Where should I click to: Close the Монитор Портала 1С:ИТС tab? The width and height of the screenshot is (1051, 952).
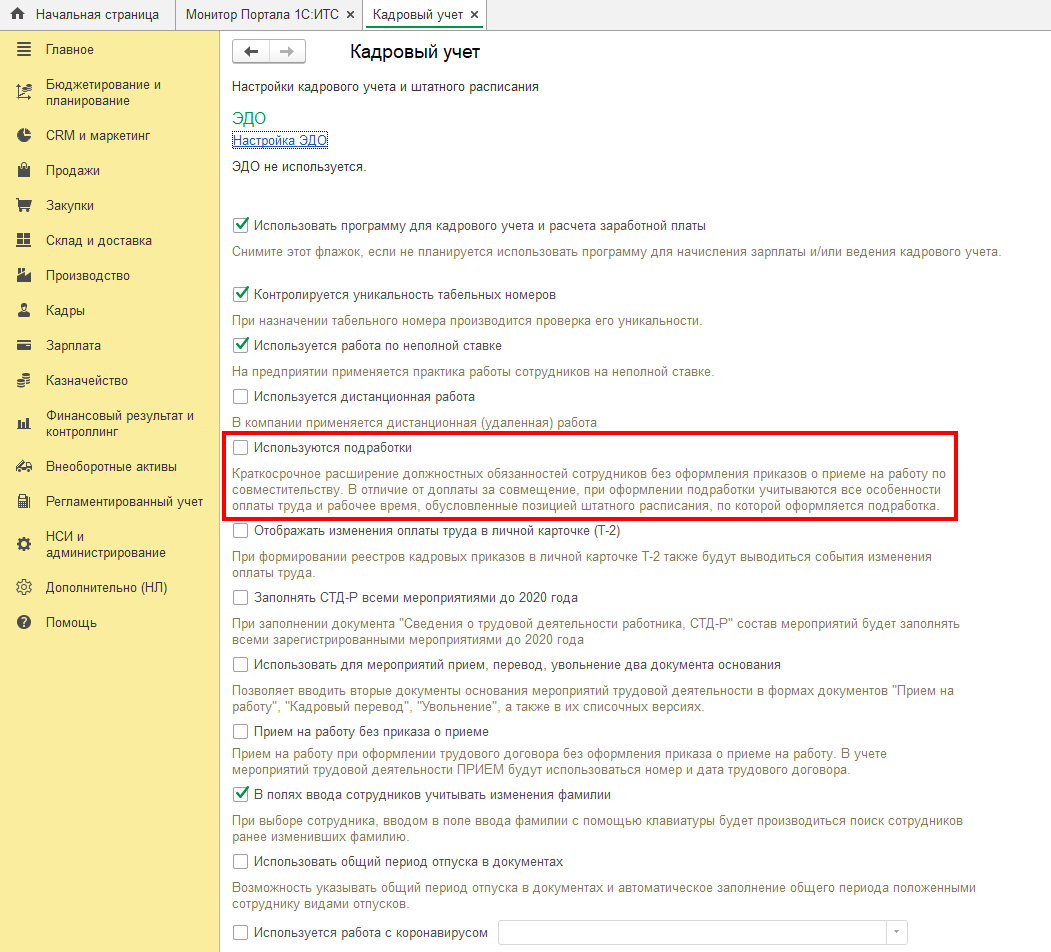click(350, 15)
